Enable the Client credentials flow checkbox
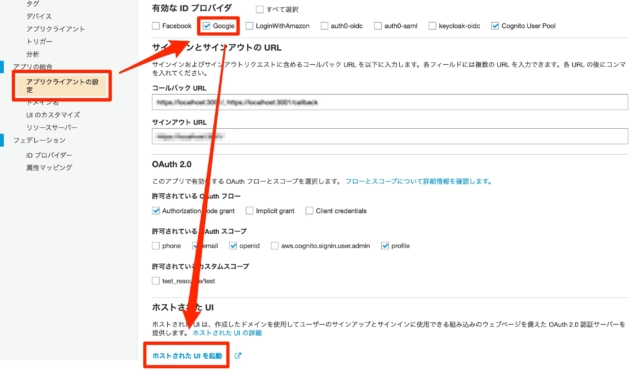 pos(309,211)
